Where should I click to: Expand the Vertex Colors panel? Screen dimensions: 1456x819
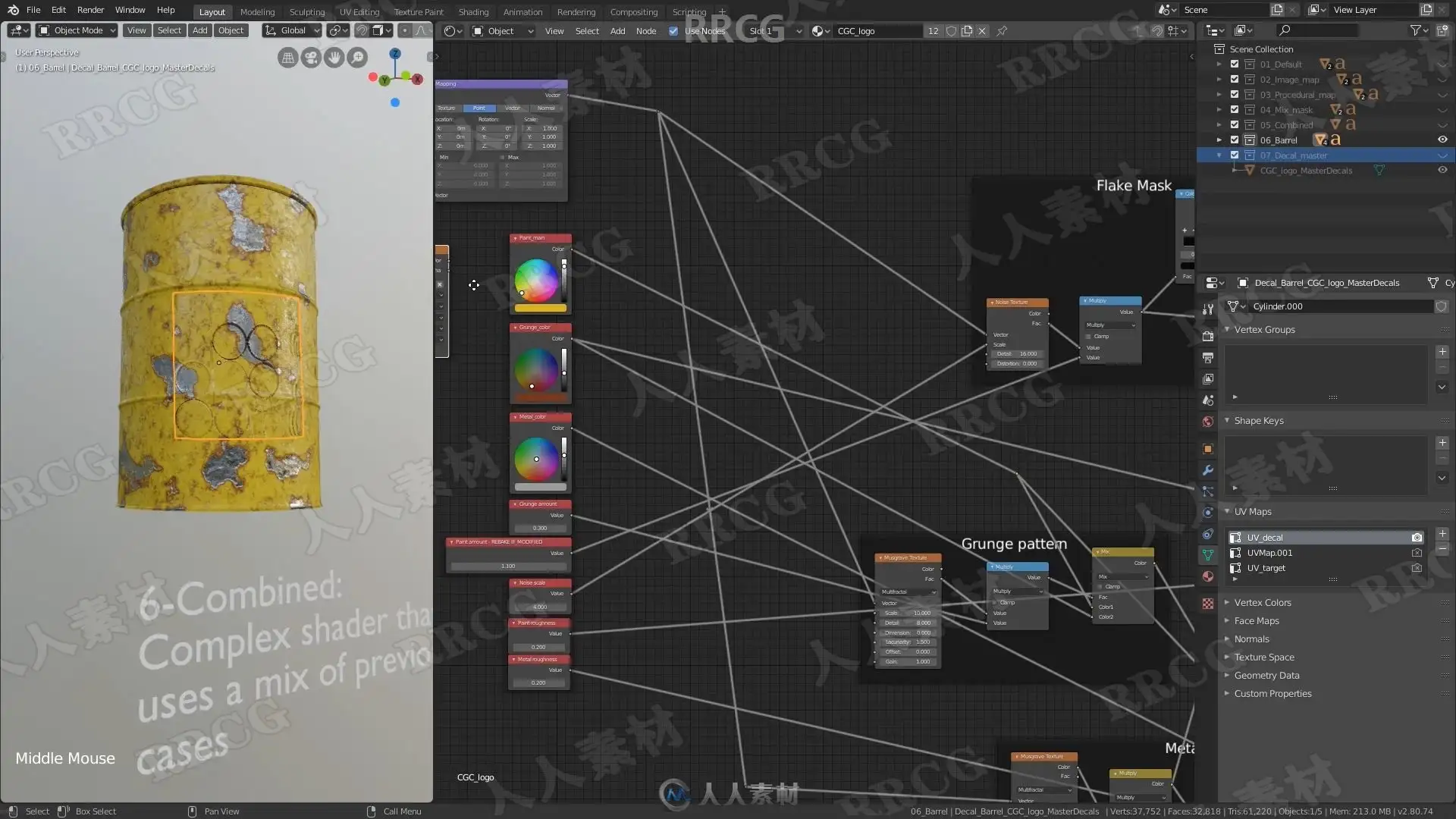(1263, 603)
